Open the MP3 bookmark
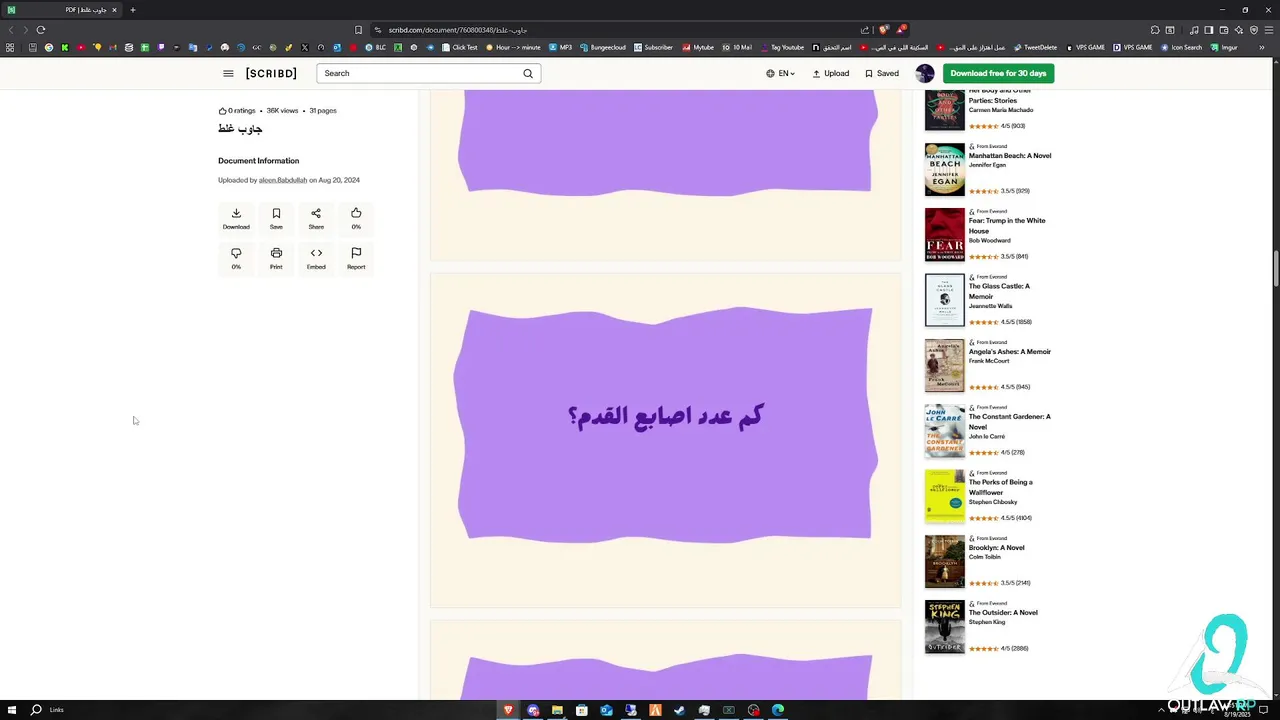1280x720 pixels. click(x=560, y=47)
